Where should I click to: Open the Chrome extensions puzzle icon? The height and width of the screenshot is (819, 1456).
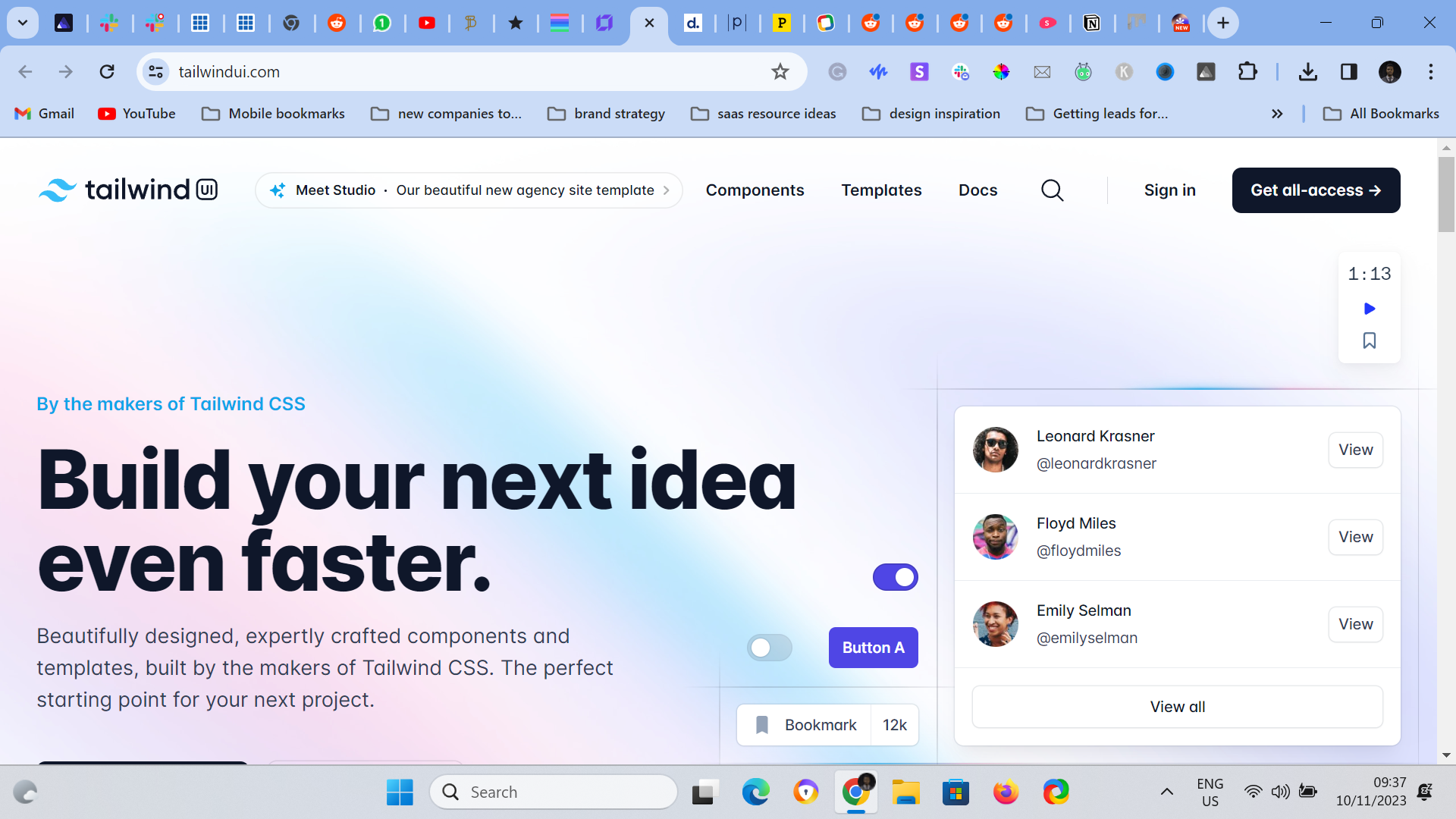pos(1247,72)
